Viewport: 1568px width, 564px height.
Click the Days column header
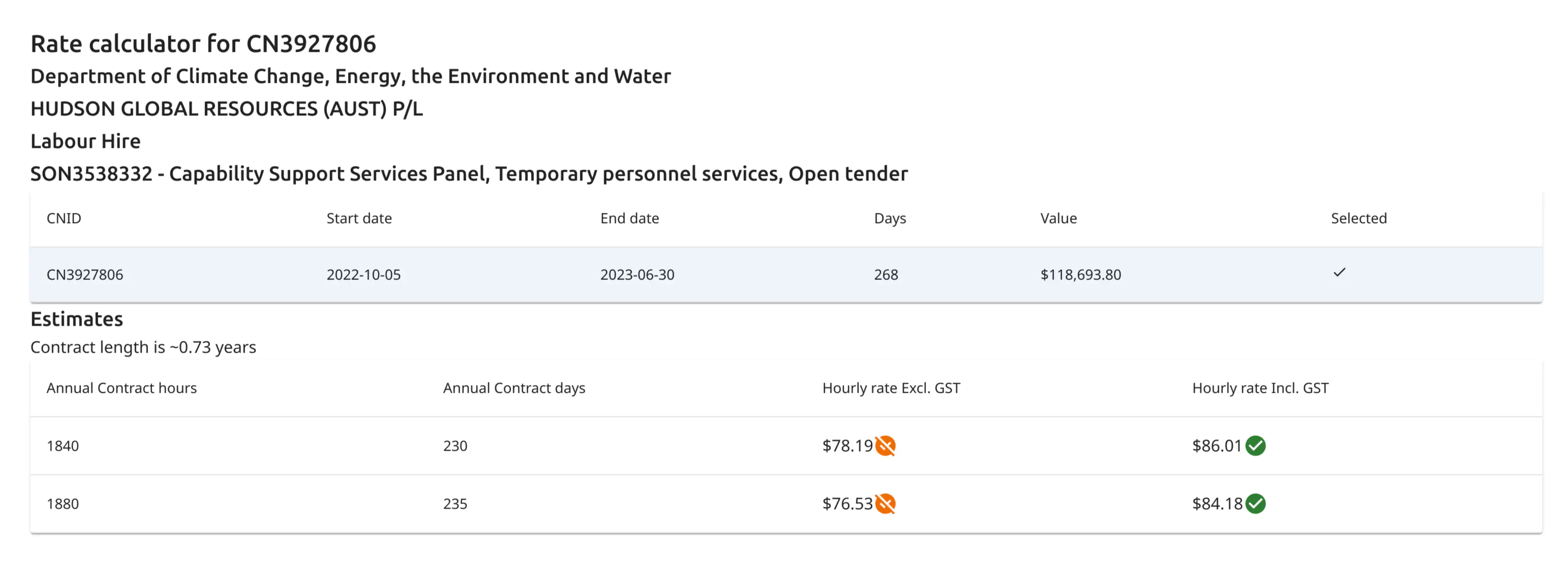click(890, 218)
